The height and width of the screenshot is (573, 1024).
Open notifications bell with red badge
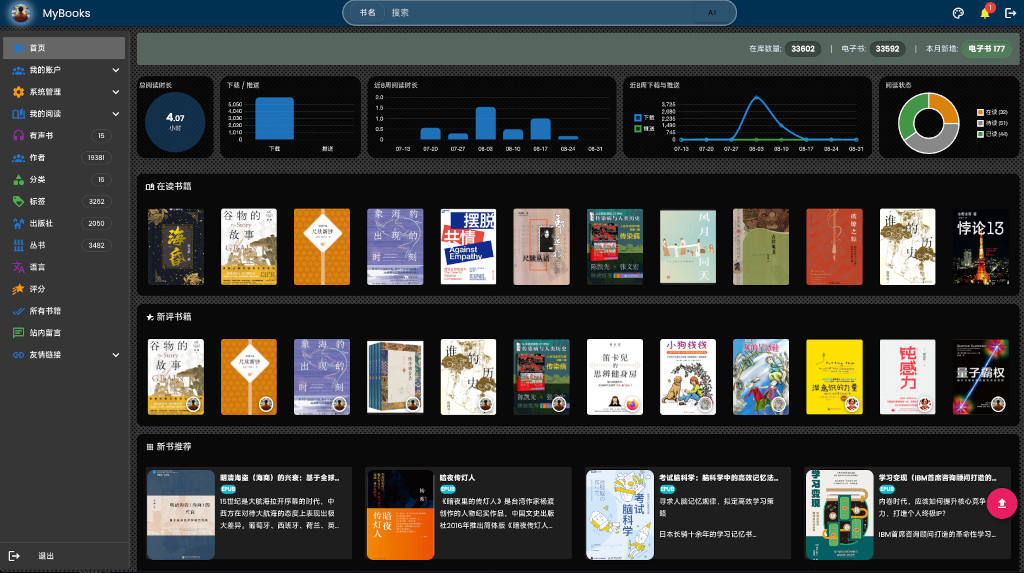coord(985,12)
